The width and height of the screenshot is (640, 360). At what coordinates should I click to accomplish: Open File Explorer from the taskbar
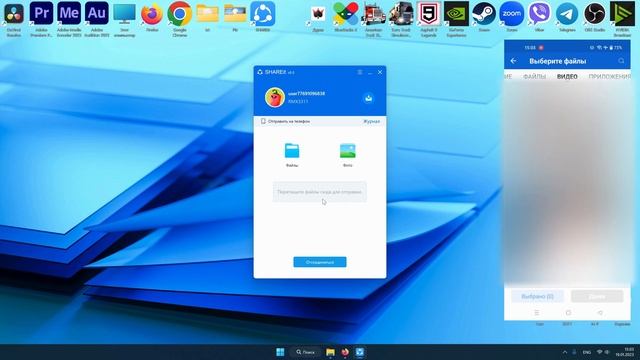point(330,352)
